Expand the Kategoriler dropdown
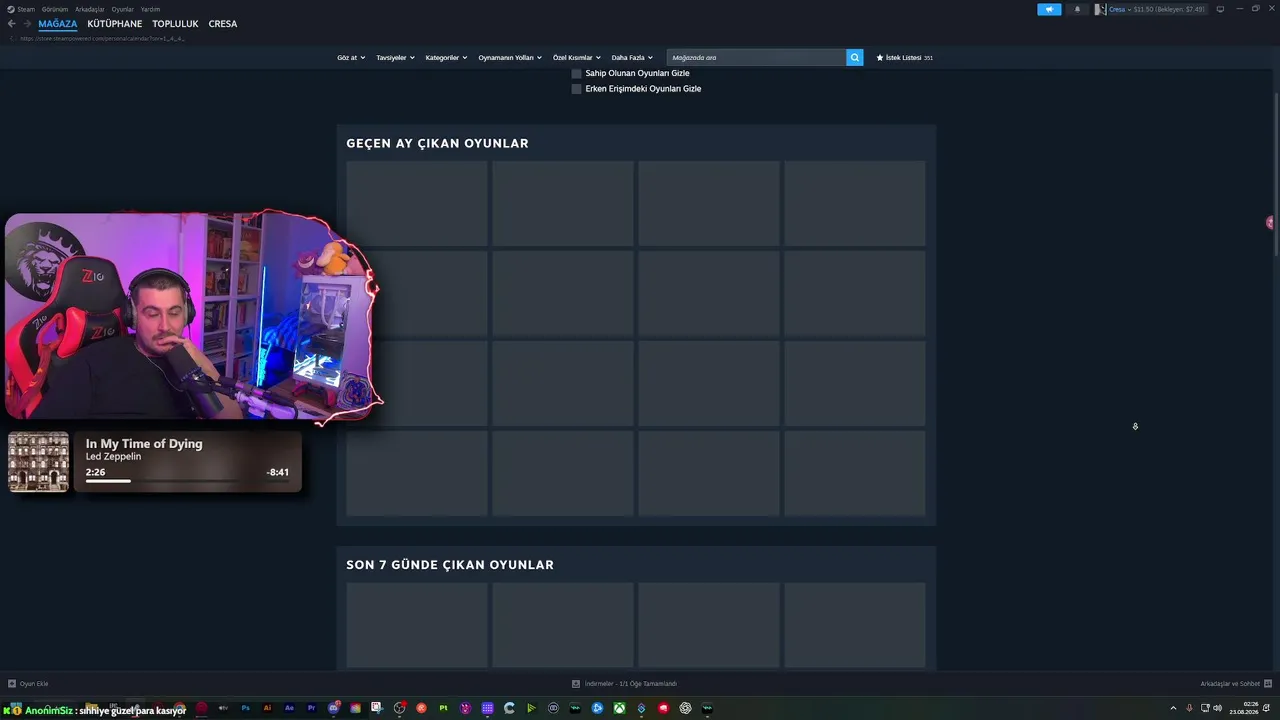This screenshot has width=1280, height=720. click(446, 58)
